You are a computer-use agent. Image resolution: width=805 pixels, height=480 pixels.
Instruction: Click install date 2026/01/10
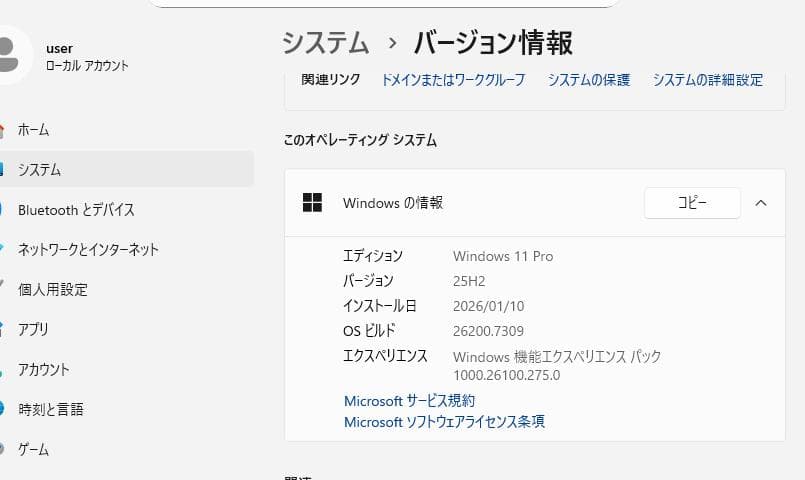click(x=488, y=306)
